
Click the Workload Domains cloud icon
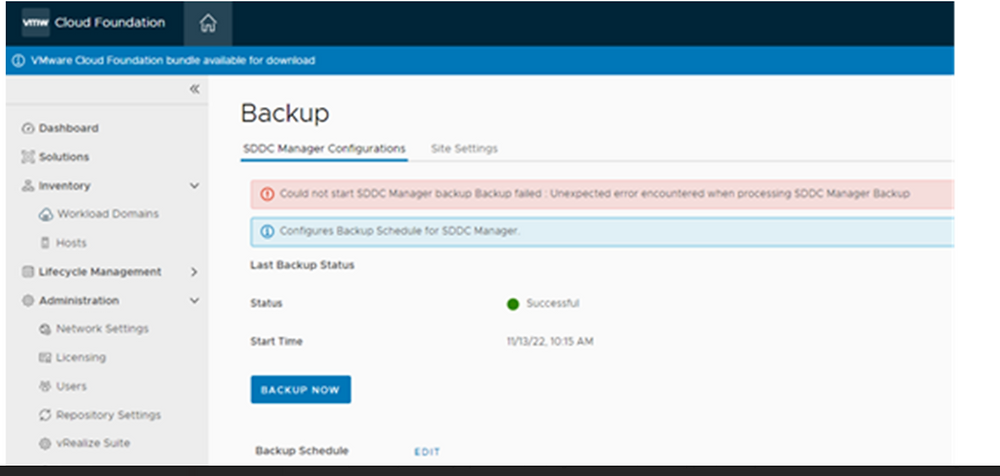(x=45, y=214)
